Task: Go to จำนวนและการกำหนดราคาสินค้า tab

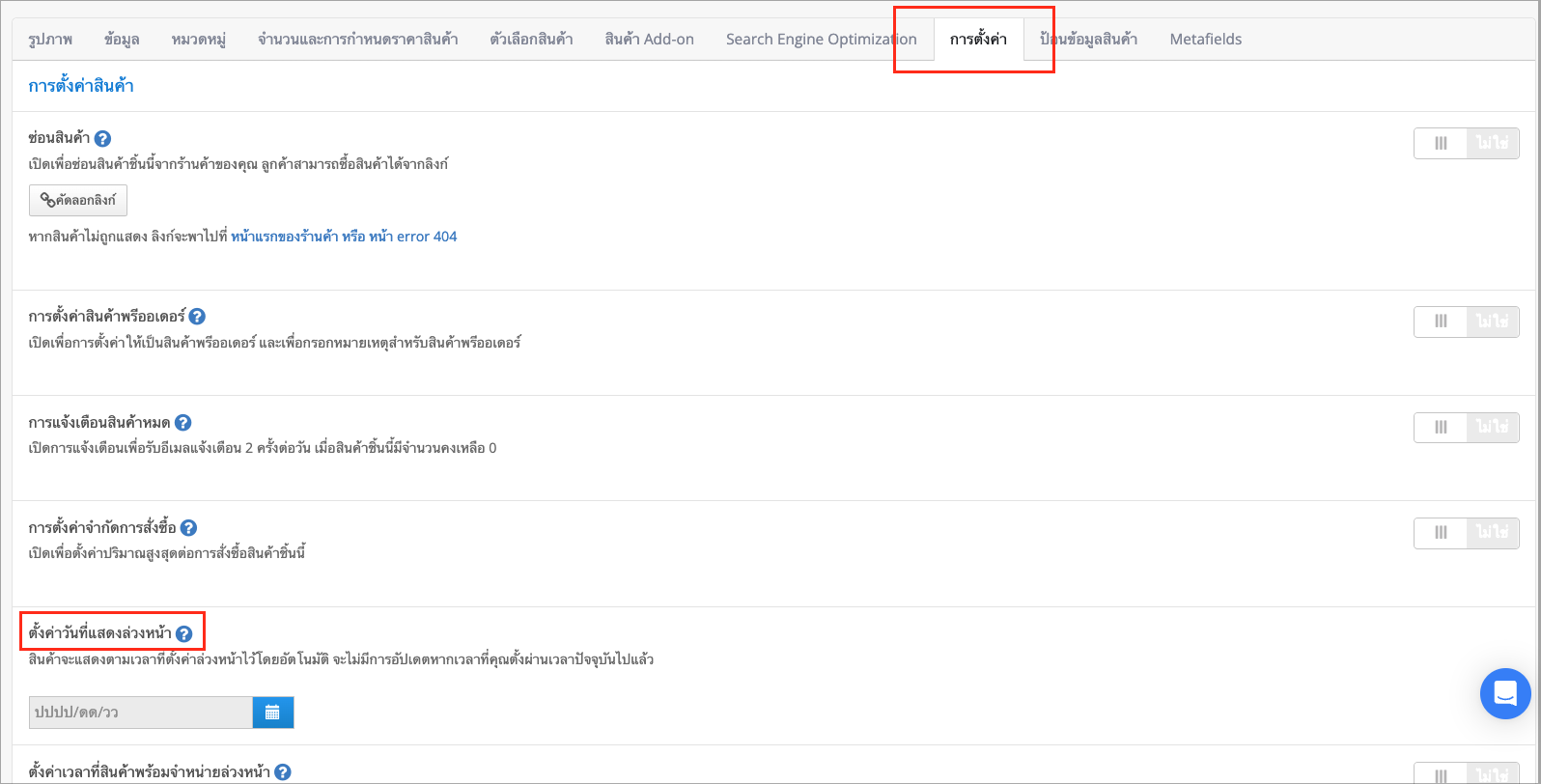Action: coord(358,40)
